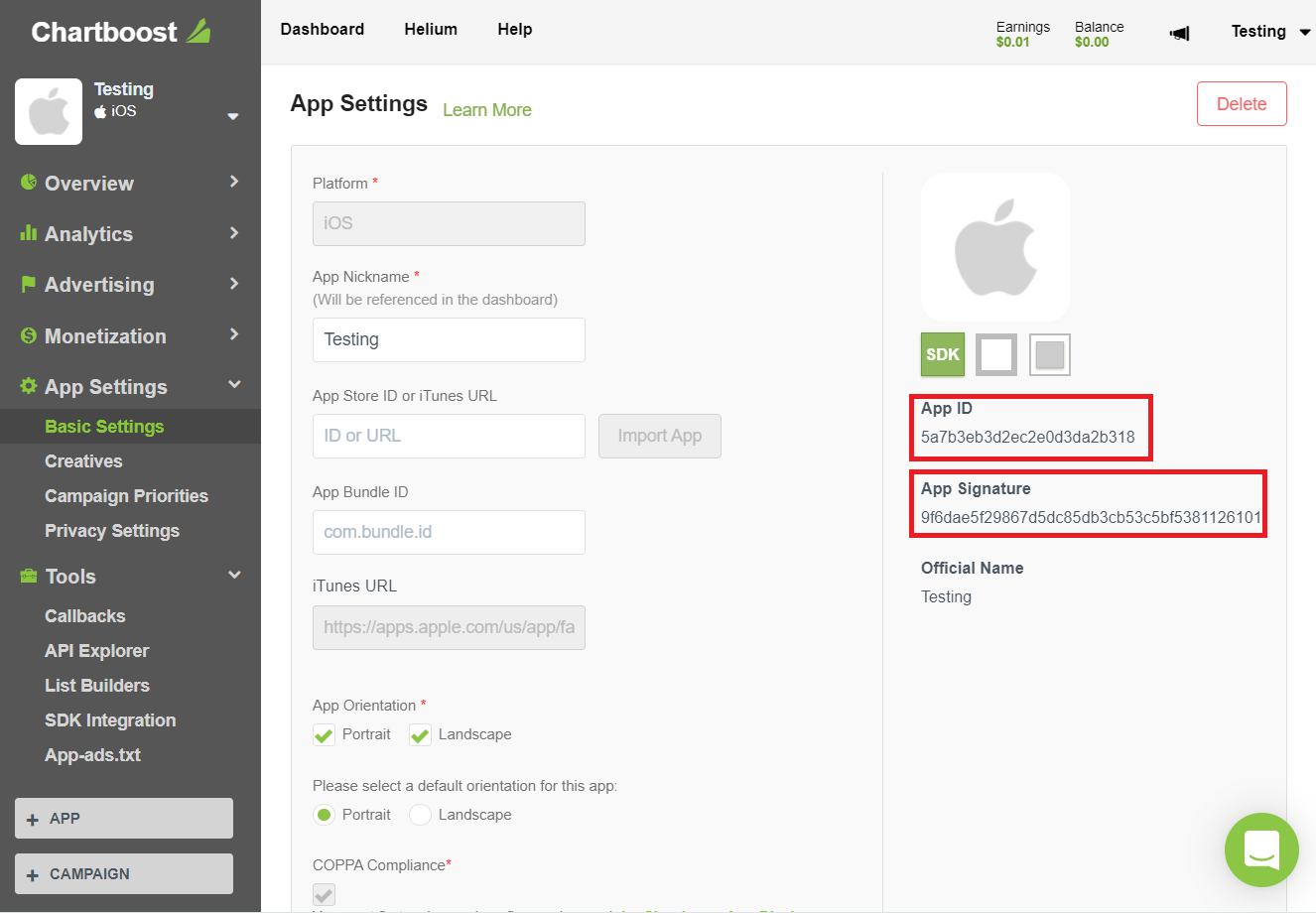Open the chat support bubble
This screenshot has width=1316, height=913.
(x=1261, y=849)
